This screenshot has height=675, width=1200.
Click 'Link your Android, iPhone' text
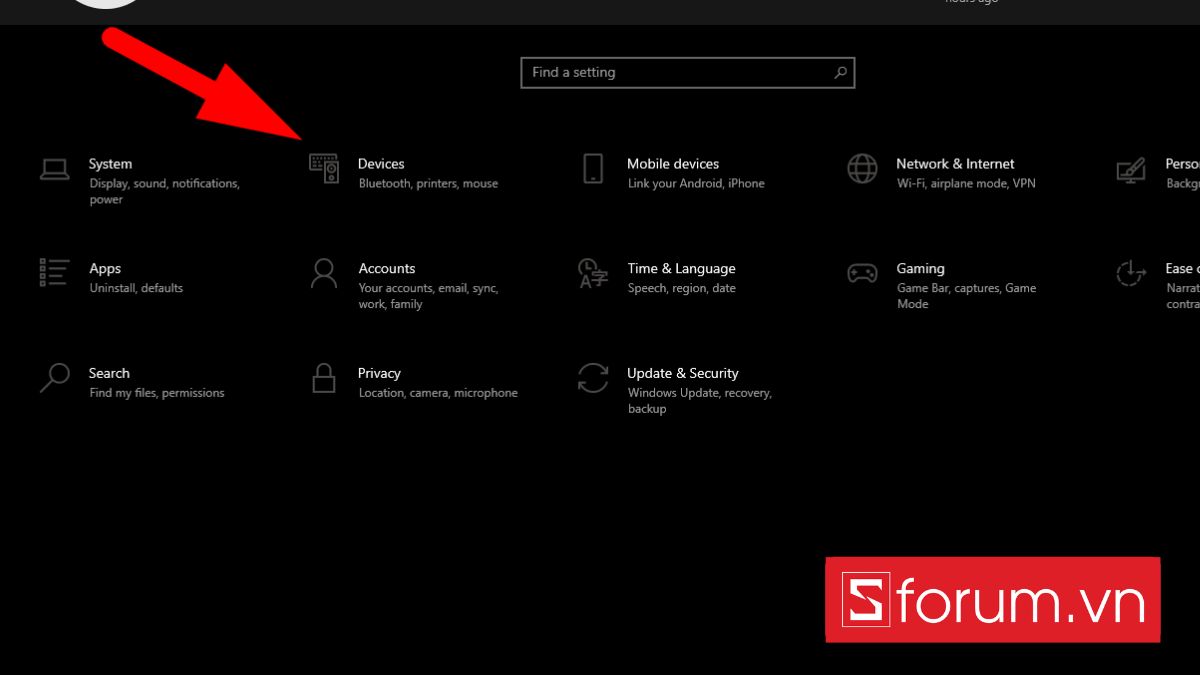pyautogui.click(x=696, y=184)
